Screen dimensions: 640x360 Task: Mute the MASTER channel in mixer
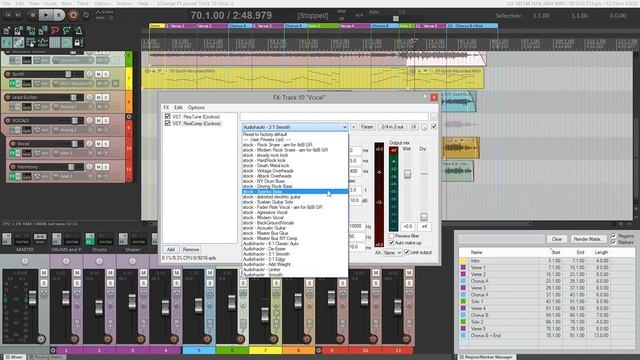coord(44,273)
